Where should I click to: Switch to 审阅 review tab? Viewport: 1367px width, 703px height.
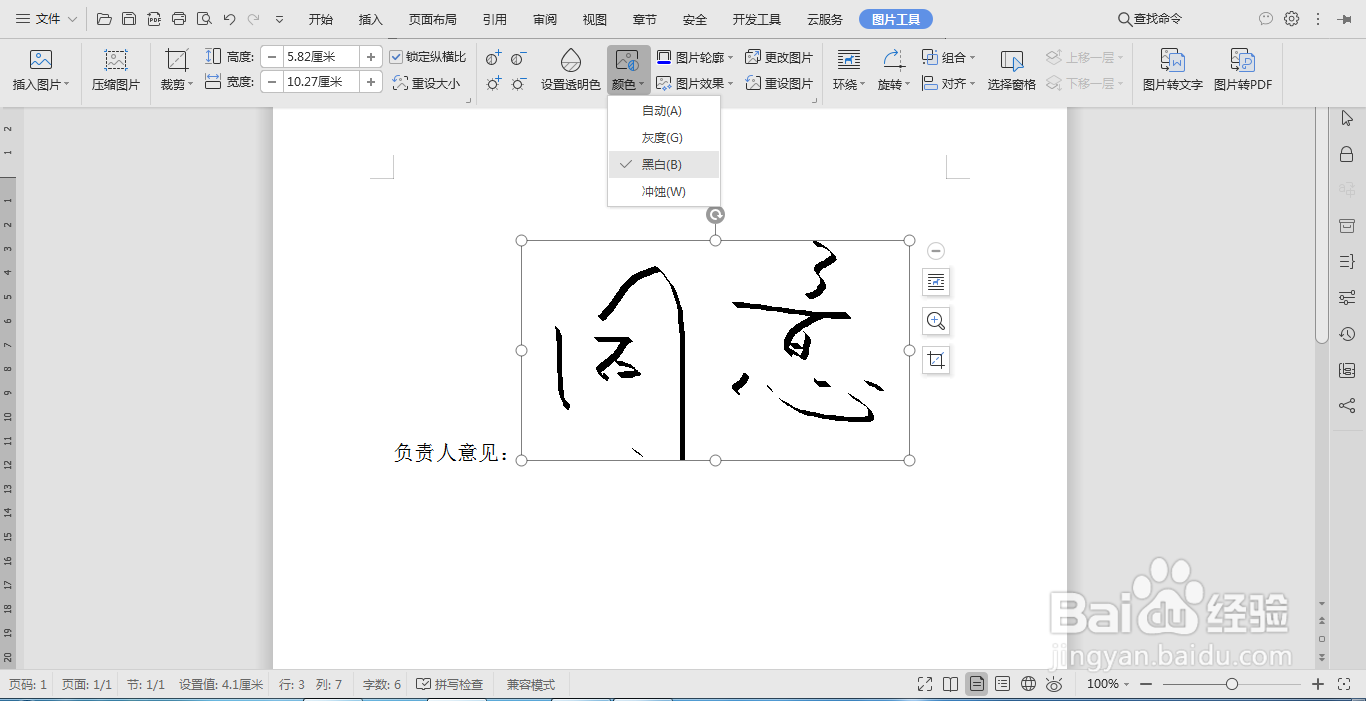pos(545,19)
